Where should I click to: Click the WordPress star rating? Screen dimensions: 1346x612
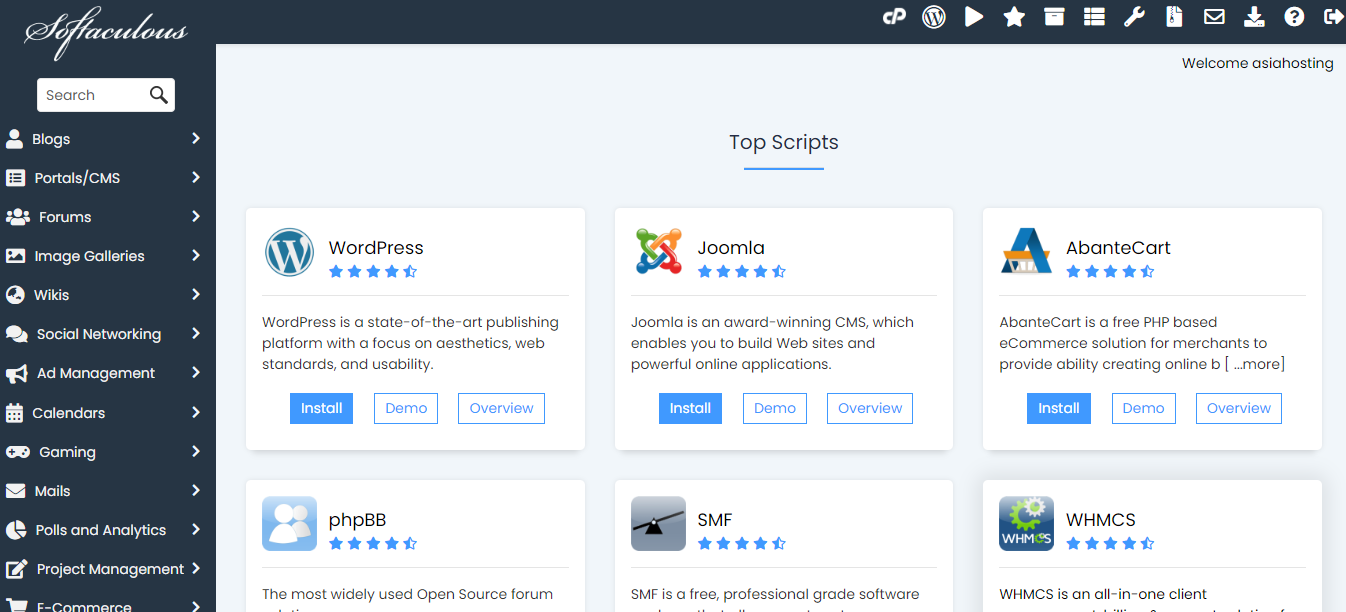[373, 271]
